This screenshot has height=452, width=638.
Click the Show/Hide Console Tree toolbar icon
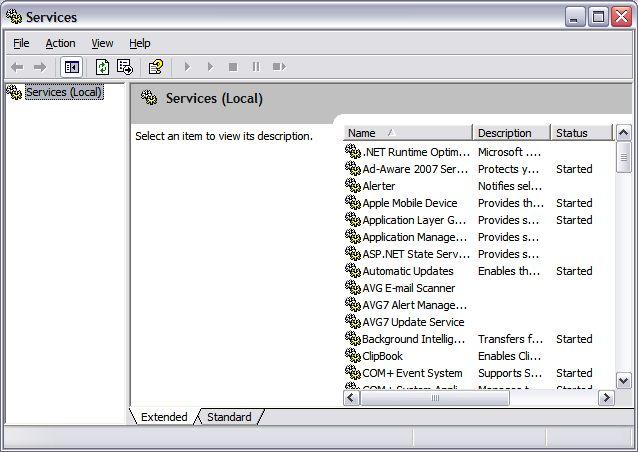[x=71, y=67]
